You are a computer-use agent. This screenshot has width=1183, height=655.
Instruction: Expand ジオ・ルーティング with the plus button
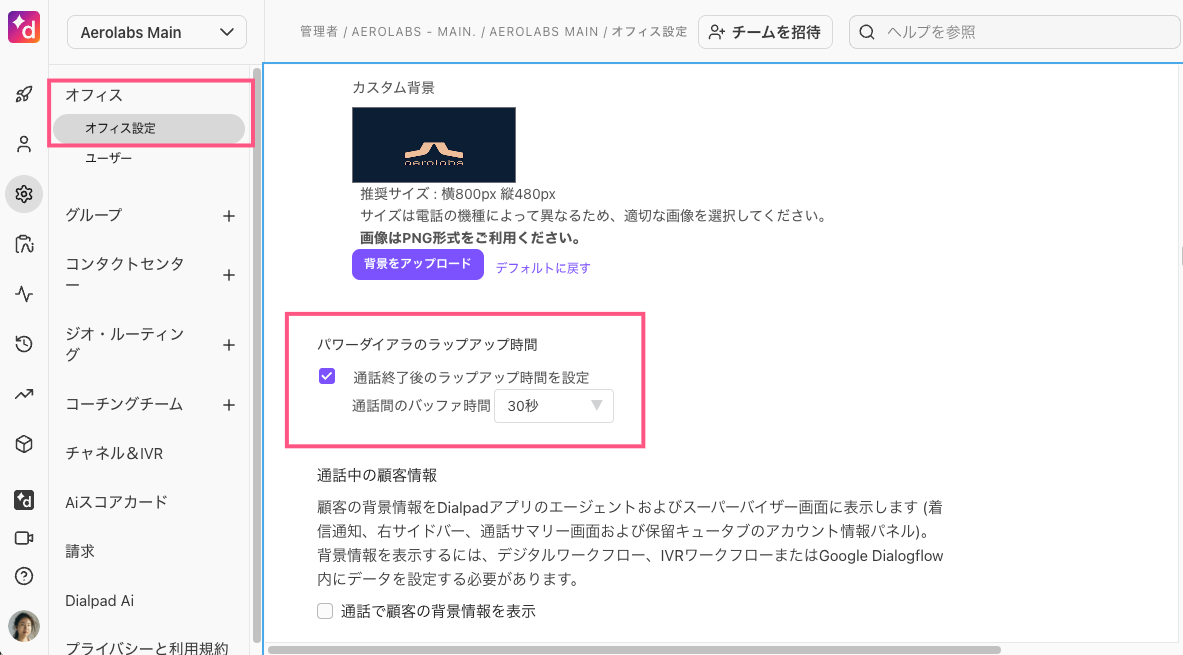click(229, 345)
